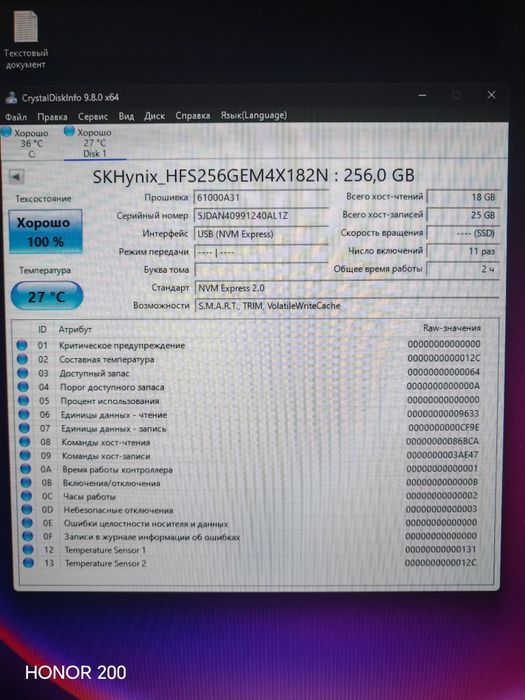
Task: Click the Всего хост-записей value 25 GB
Action: click(x=463, y=215)
